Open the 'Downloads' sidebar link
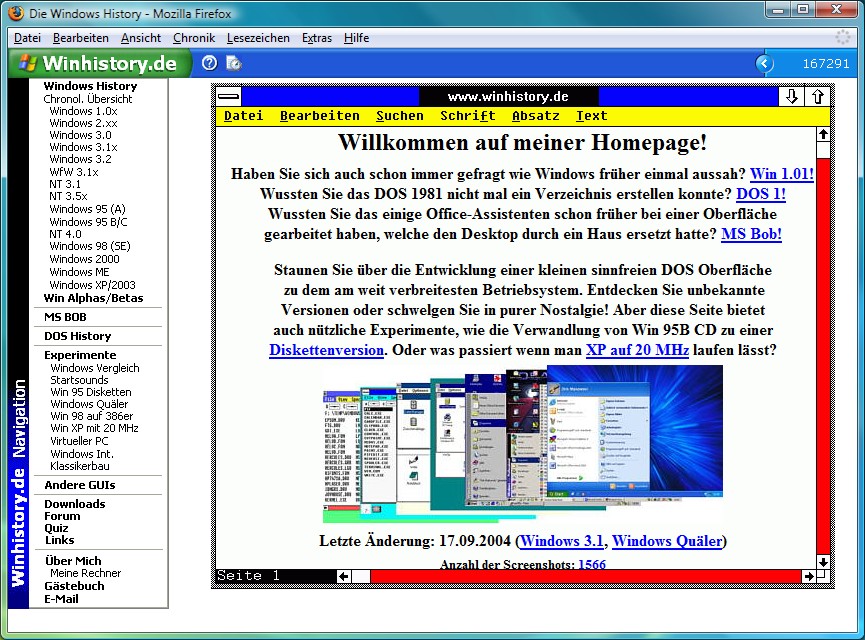 (x=74, y=504)
